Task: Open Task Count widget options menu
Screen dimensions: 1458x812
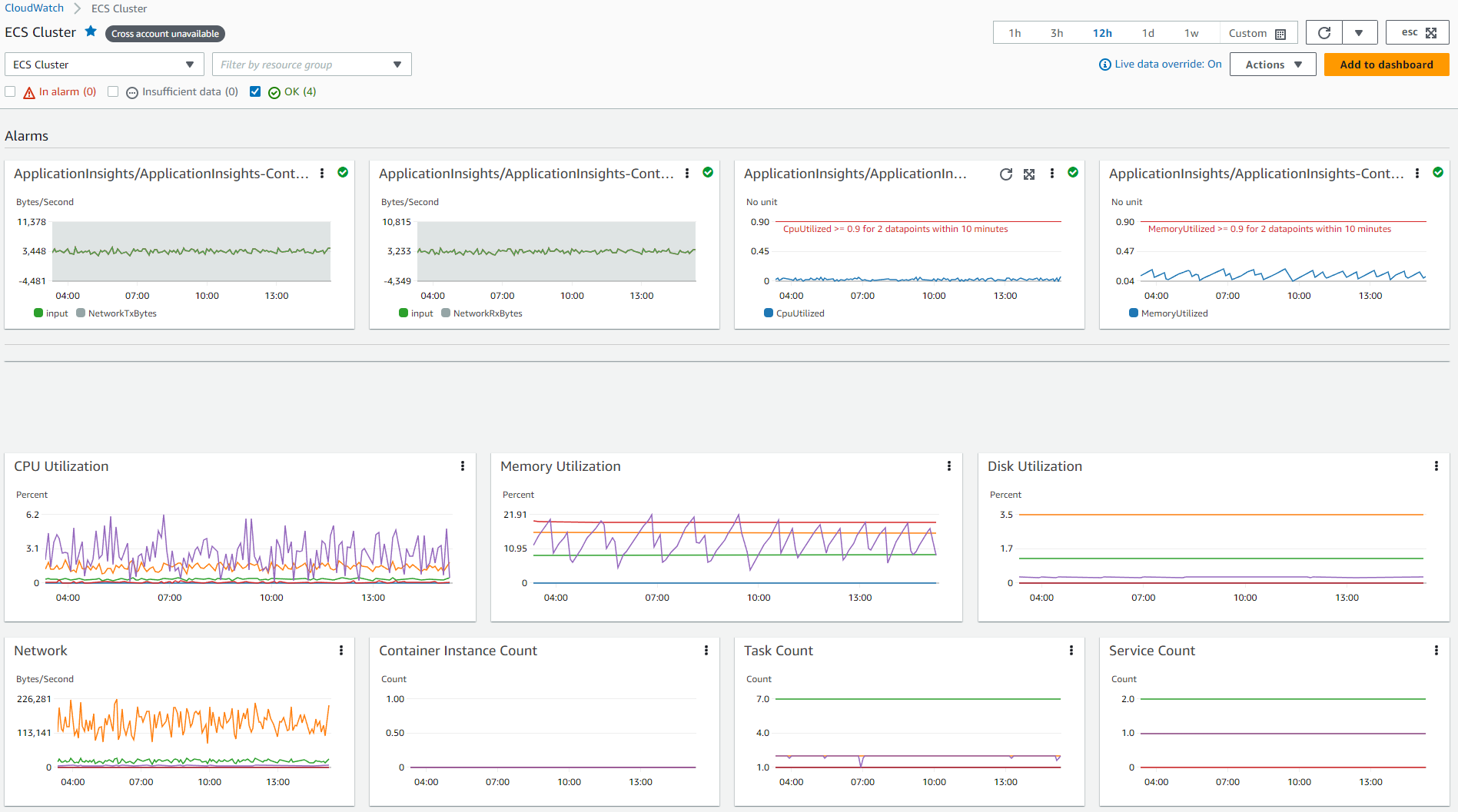Action: coord(1071,651)
